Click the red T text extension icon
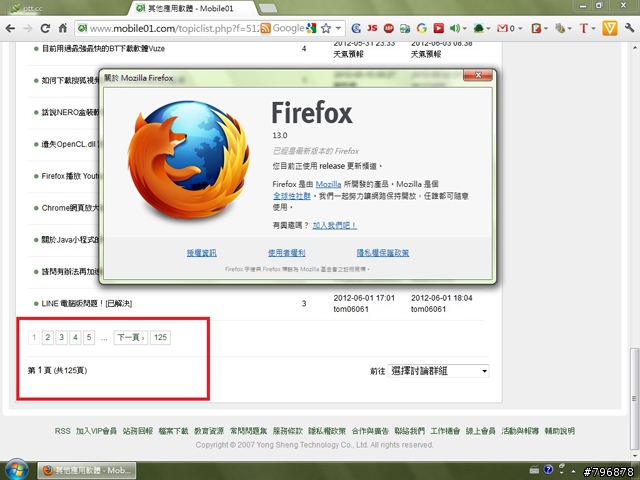 pyautogui.click(x=584, y=28)
